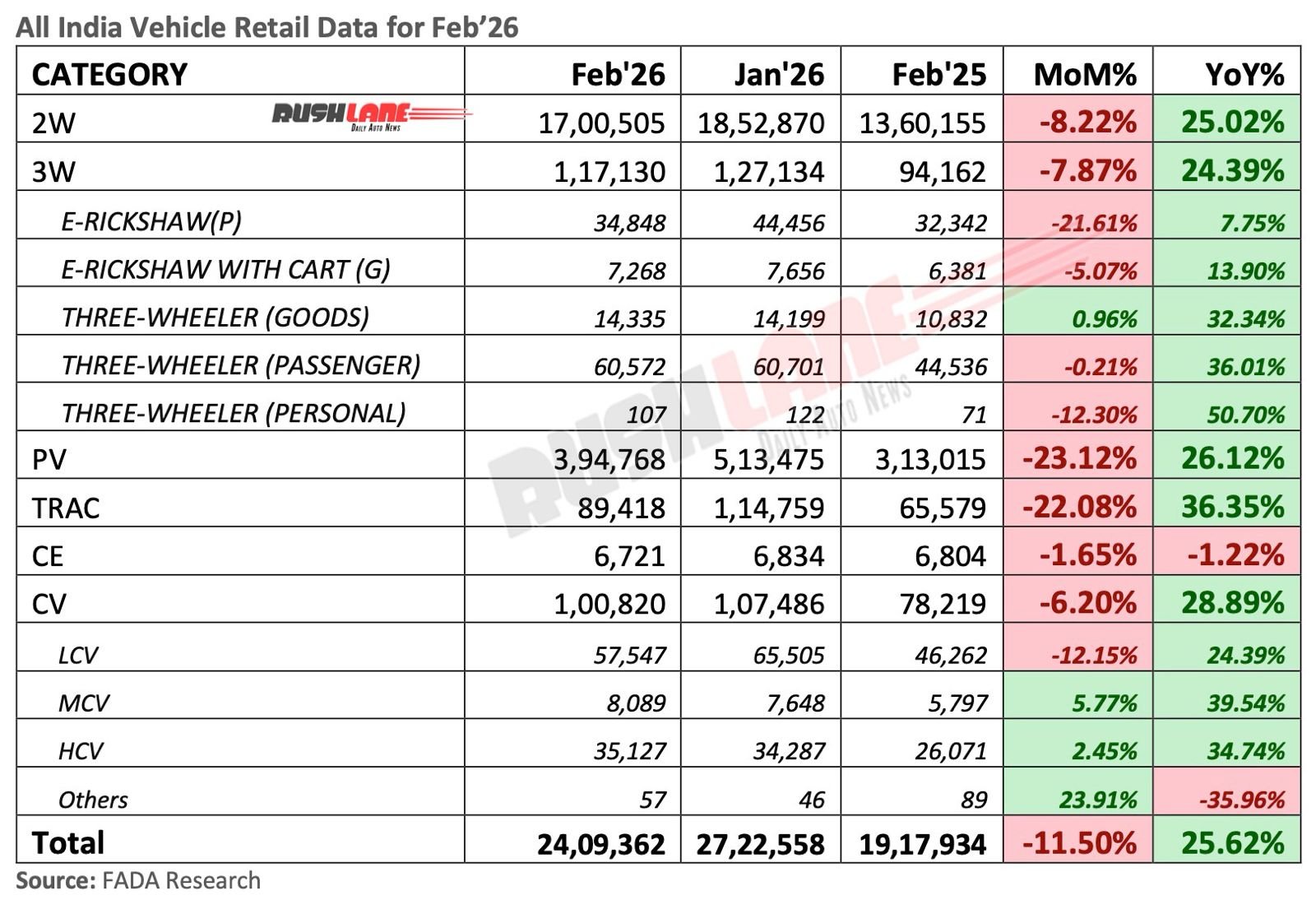Select the 2W category row label
Image resolution: width=1316 pixels, height=900 pixels.
click(49, 121)
